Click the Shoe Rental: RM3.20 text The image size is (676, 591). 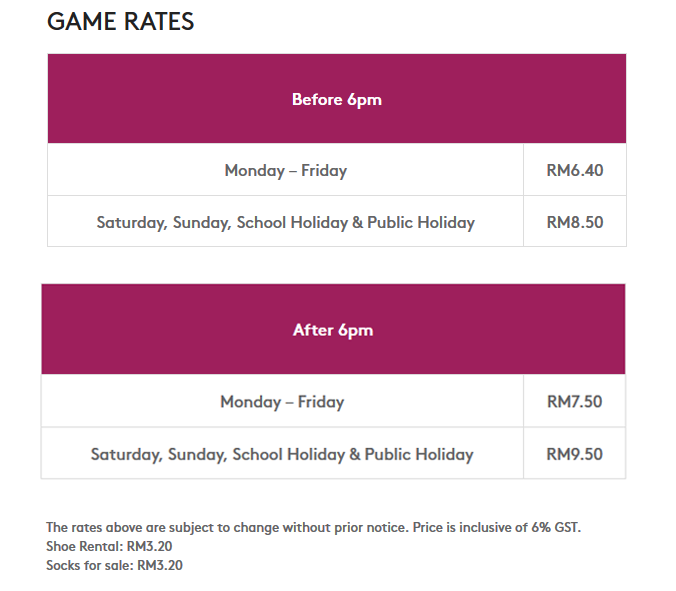(x=109, y=546)
